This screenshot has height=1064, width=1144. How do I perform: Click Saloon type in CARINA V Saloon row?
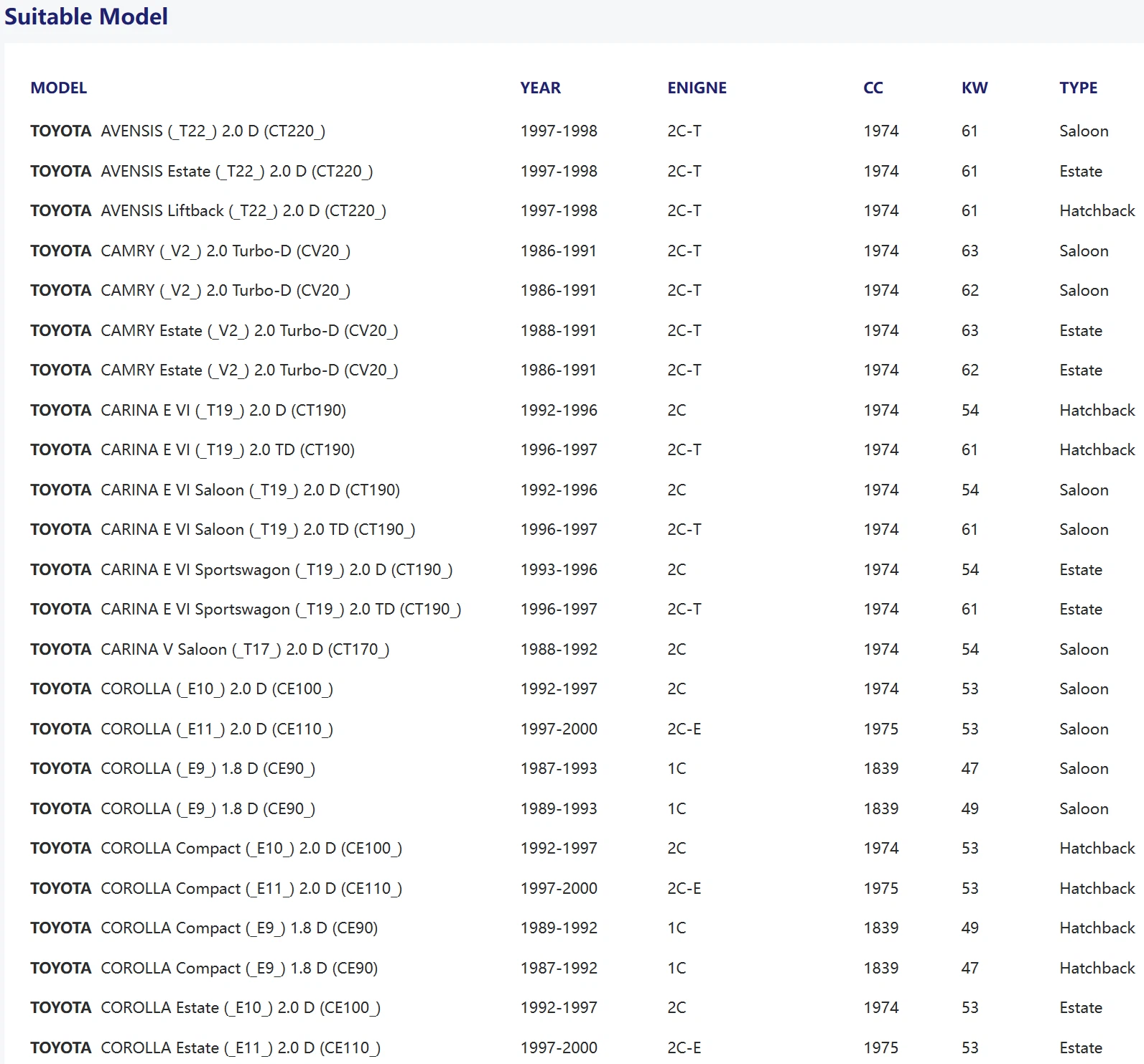coord(1084,649)
